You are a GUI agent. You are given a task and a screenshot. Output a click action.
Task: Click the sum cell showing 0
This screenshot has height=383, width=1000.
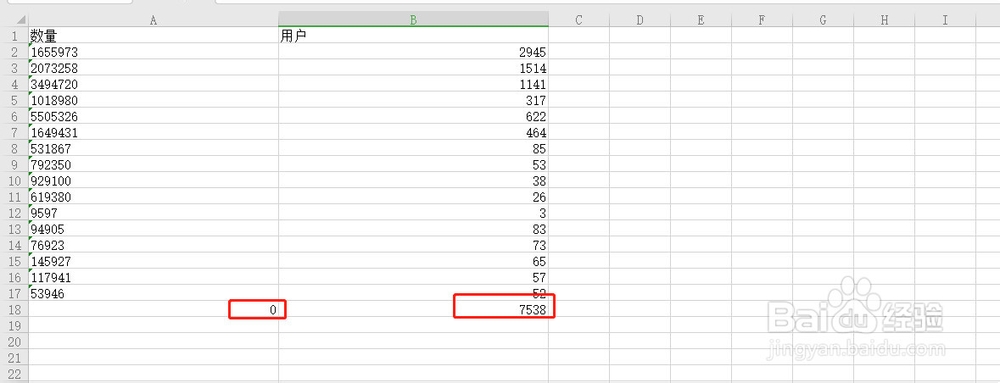click(x=153, y=309)
